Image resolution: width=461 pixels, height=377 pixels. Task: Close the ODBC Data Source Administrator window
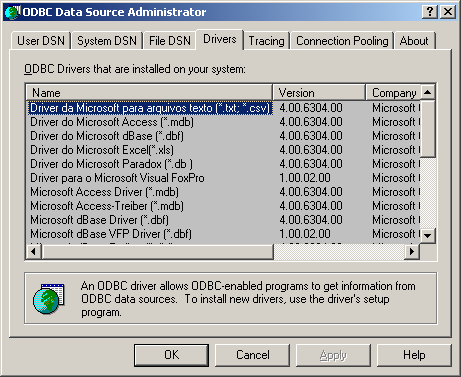[x=448, y=12]
